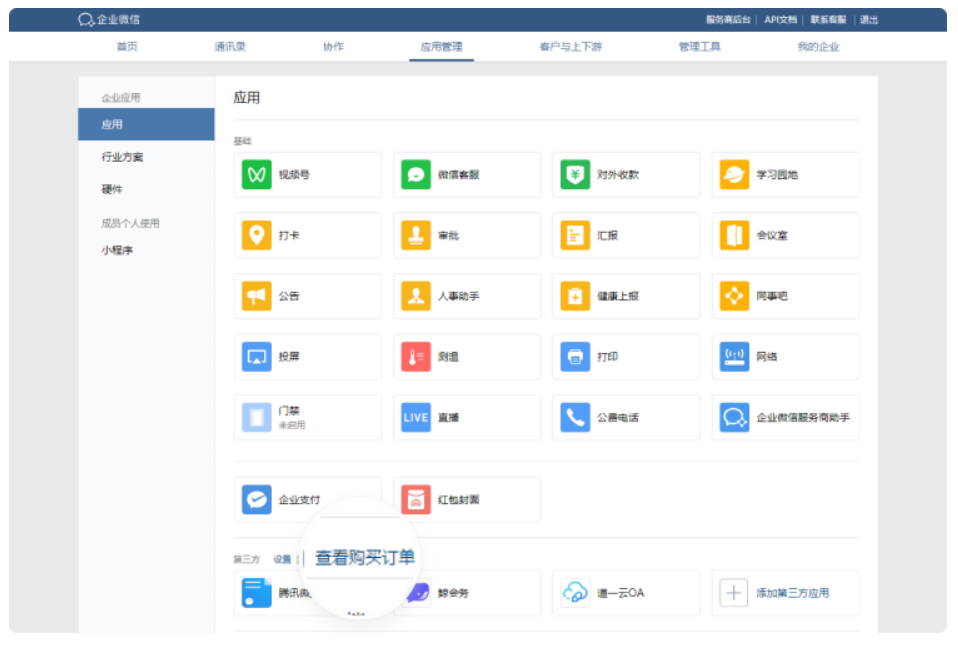This screenshot has height=652, width=958.
Task: Open the 我的企业 tab
Action: (x=819, y=46)
